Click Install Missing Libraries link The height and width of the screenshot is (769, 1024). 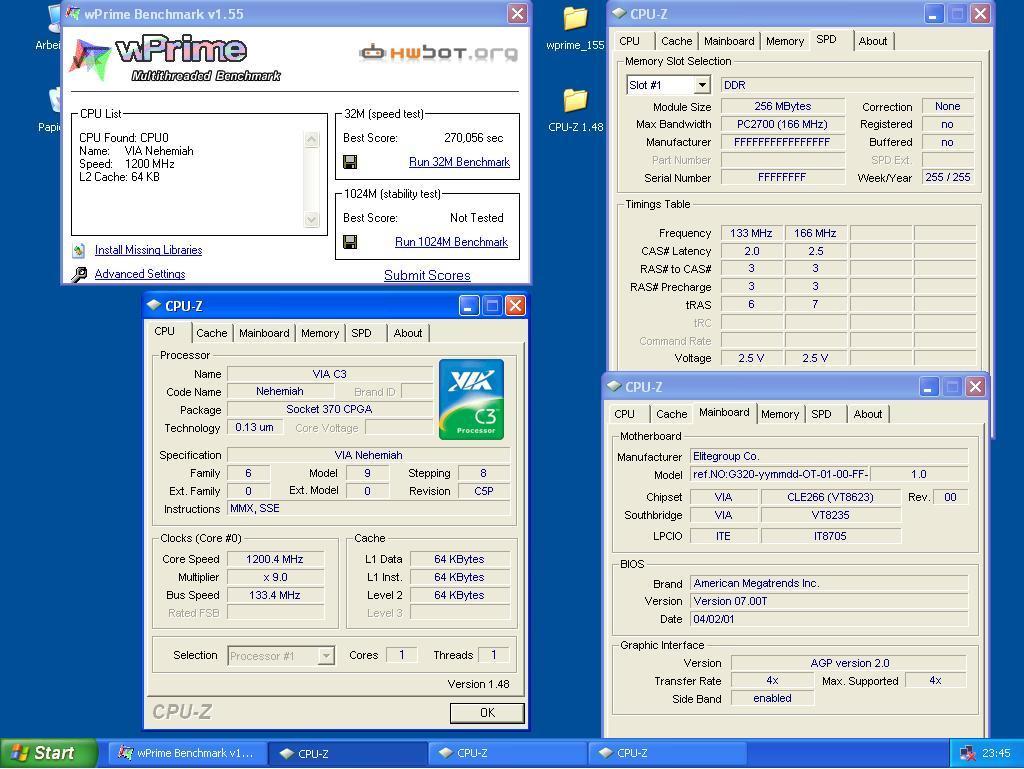(148, 250)
